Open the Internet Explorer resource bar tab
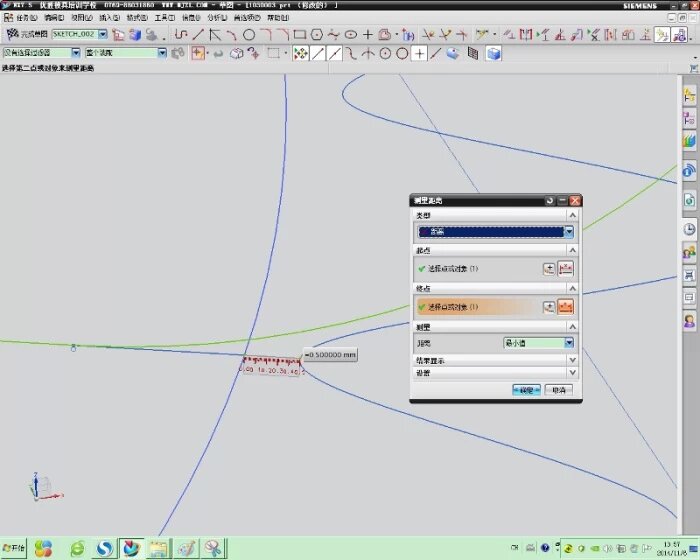700x560 pixels. [689, 200]
